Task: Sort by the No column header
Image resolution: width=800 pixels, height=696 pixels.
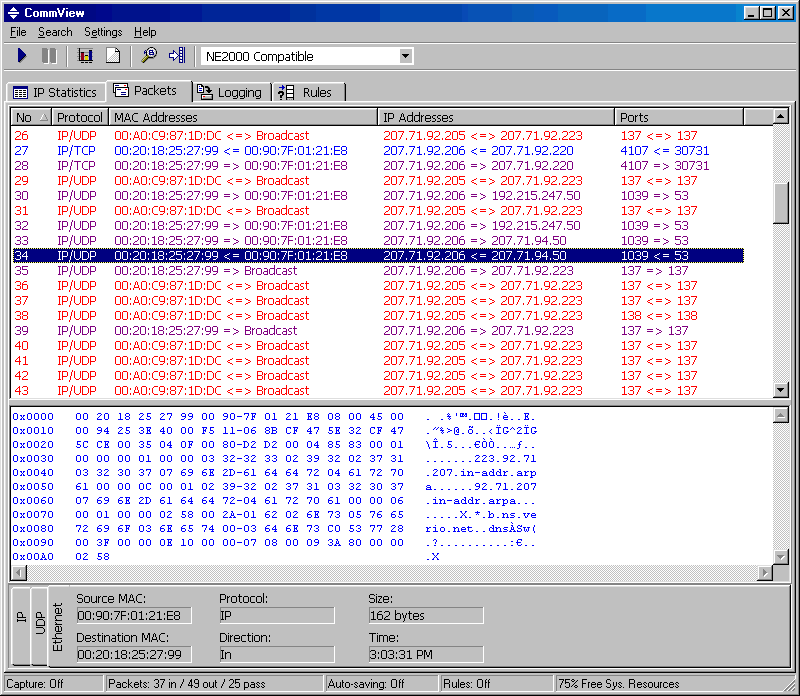Action: point(31,117)
